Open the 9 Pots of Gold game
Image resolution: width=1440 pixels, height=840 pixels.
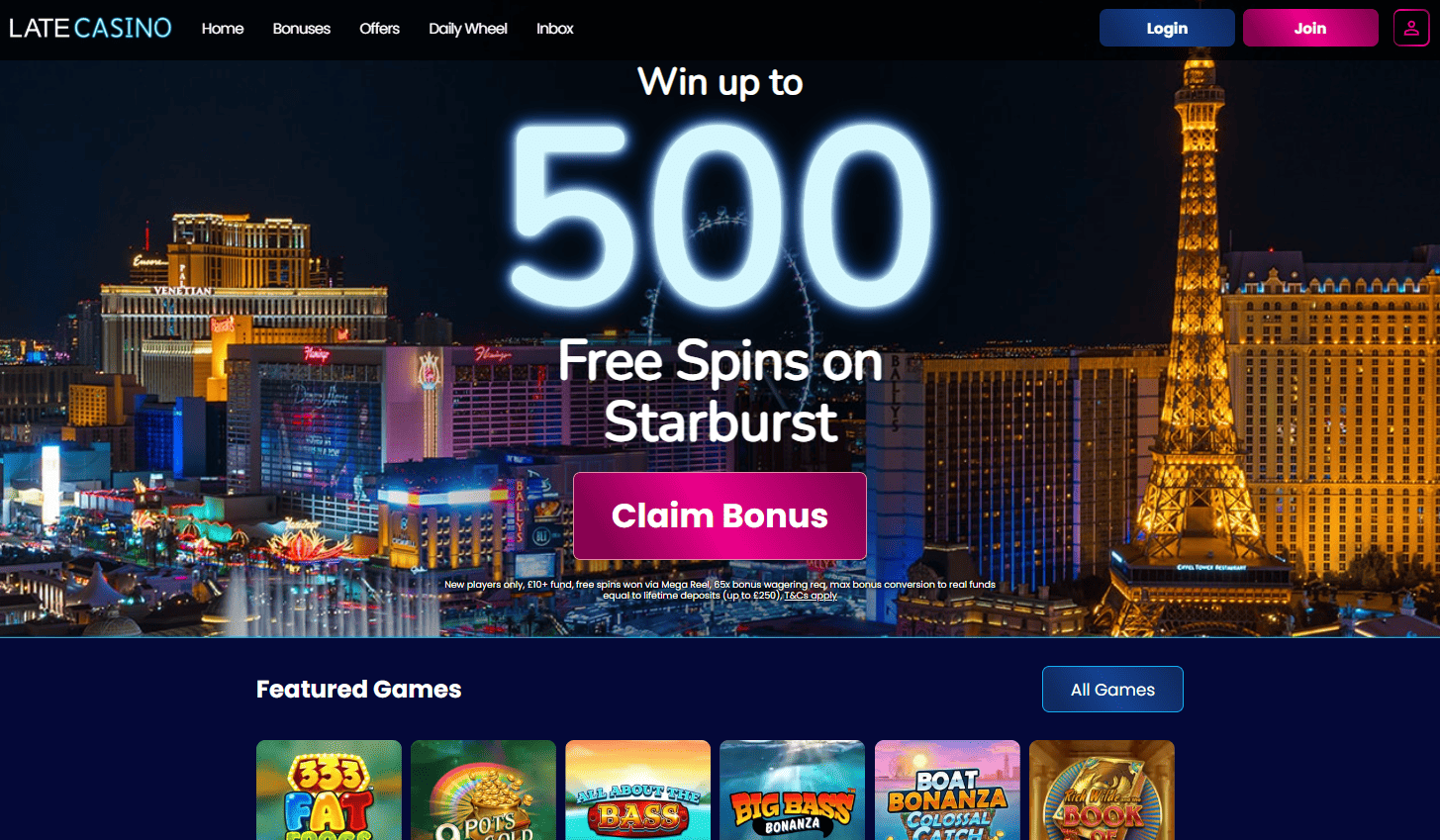(483, 790)
